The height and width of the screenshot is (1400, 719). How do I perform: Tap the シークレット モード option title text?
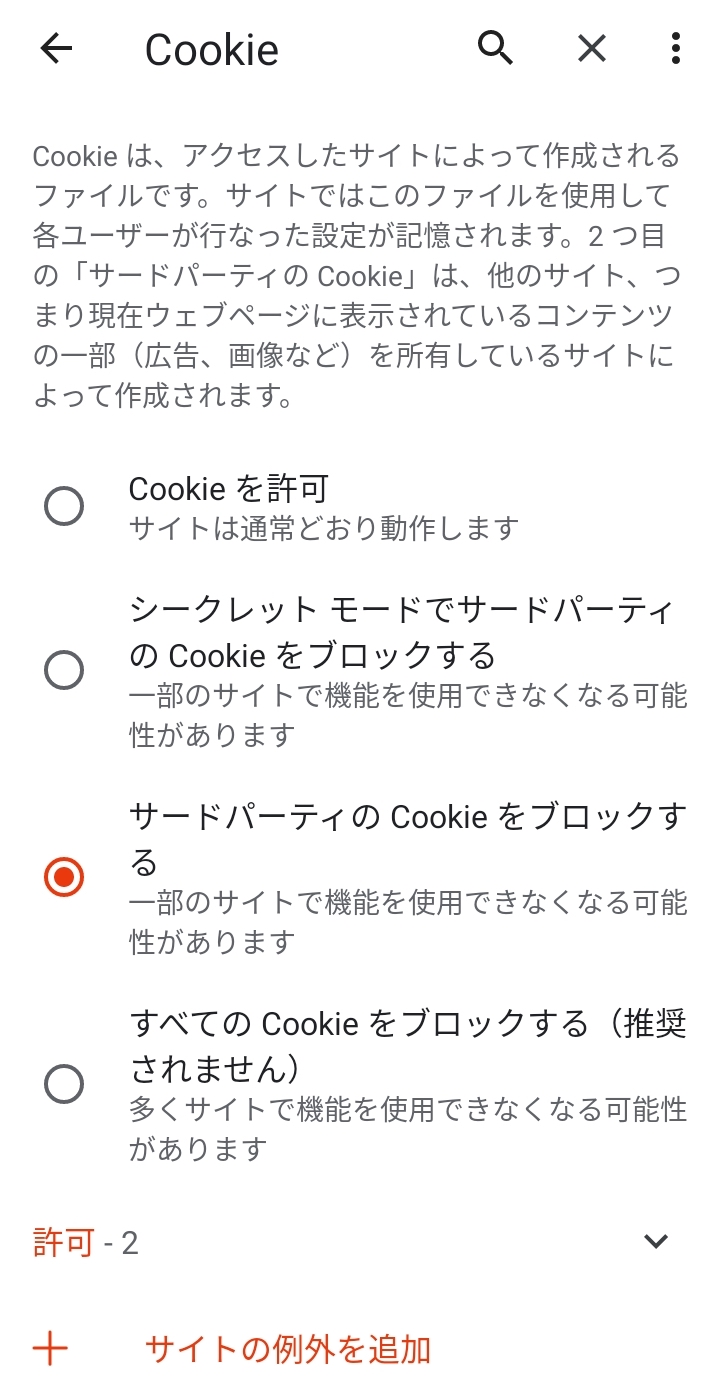click(x=403, y=632)
